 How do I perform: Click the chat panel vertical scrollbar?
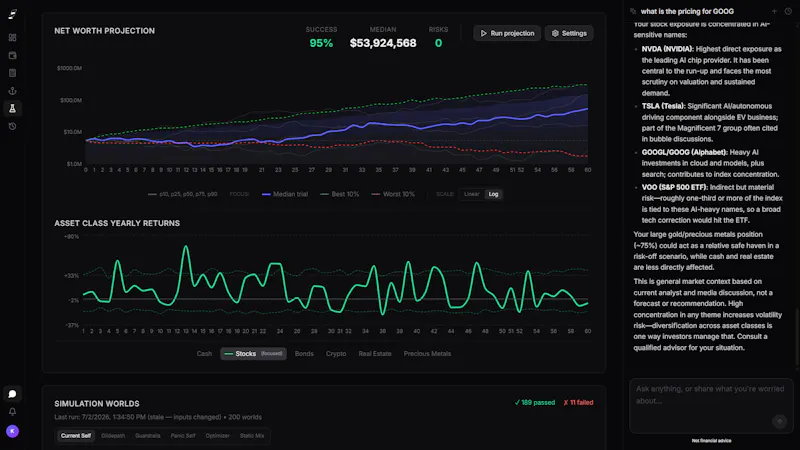pyautogui.click(x=797, y=337)
